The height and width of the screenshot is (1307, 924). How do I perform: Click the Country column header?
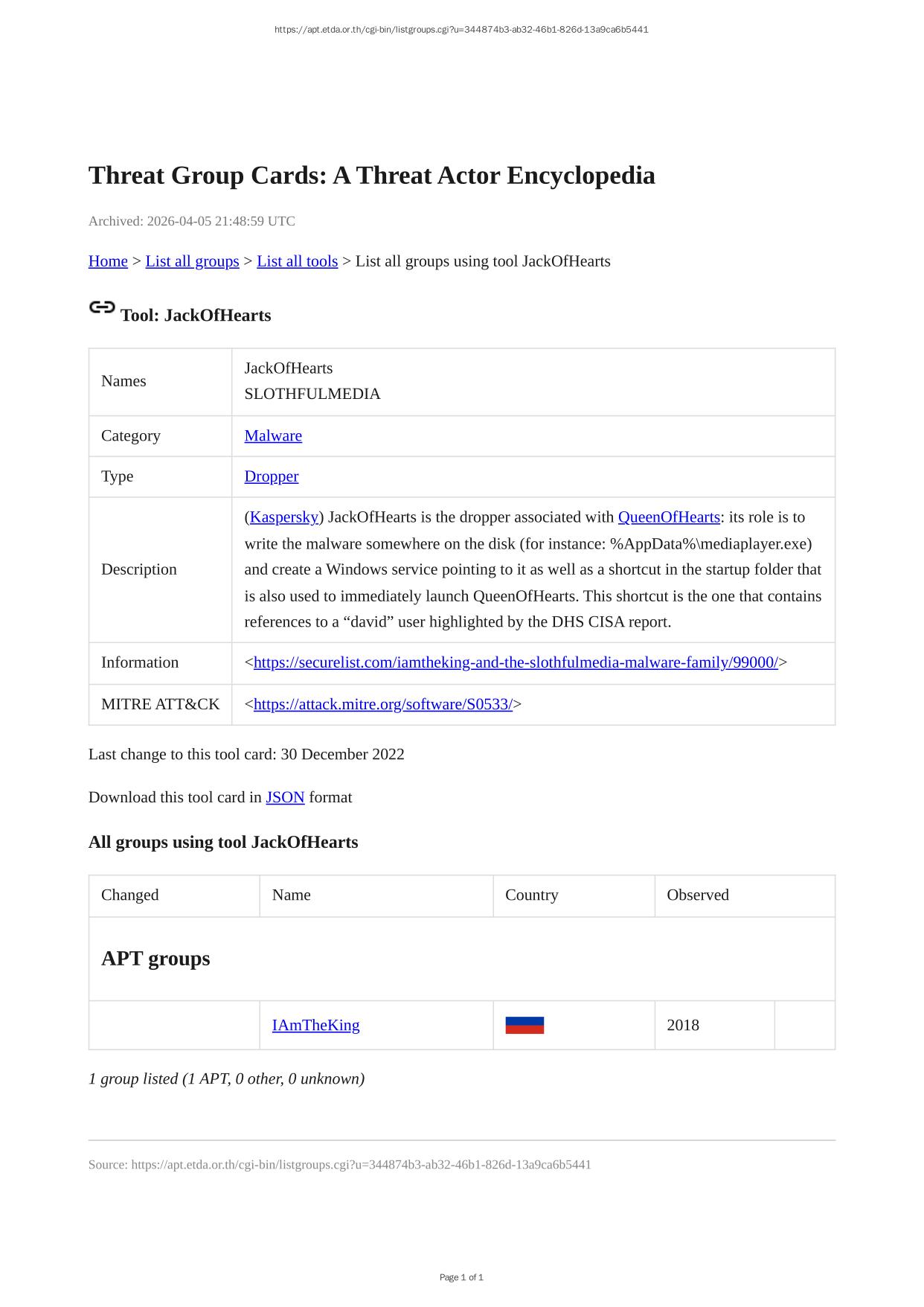click(531, 895)
